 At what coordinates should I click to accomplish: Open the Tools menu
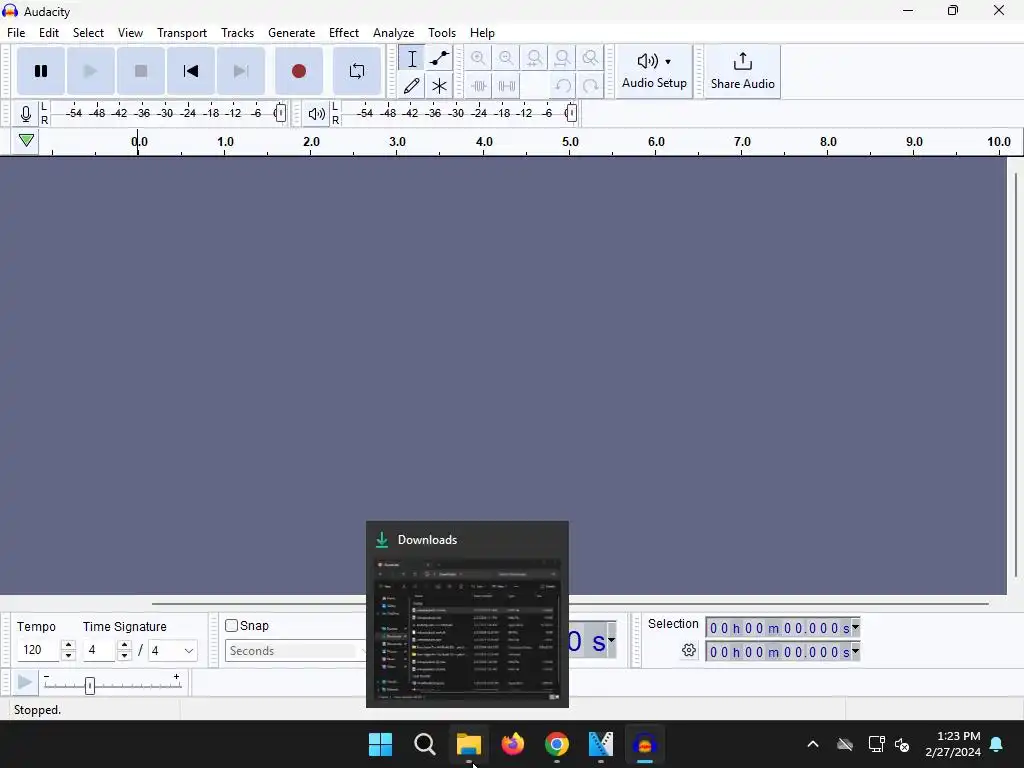441,33
